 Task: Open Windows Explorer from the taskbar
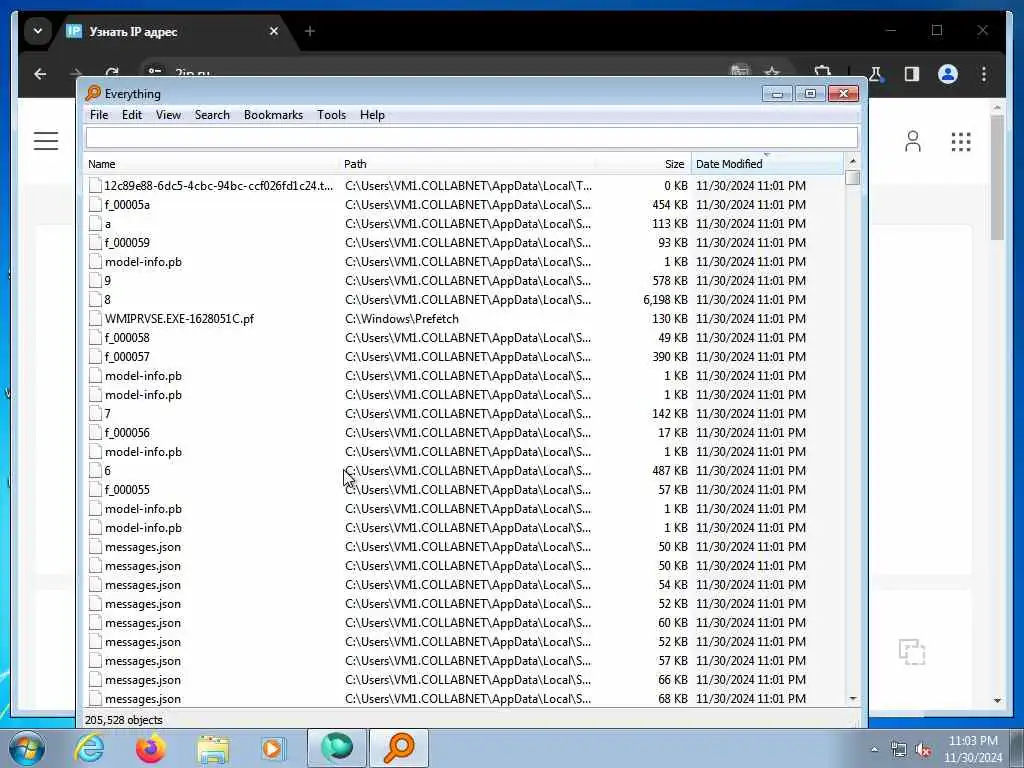pyautogui.click(x=213, y=748)
